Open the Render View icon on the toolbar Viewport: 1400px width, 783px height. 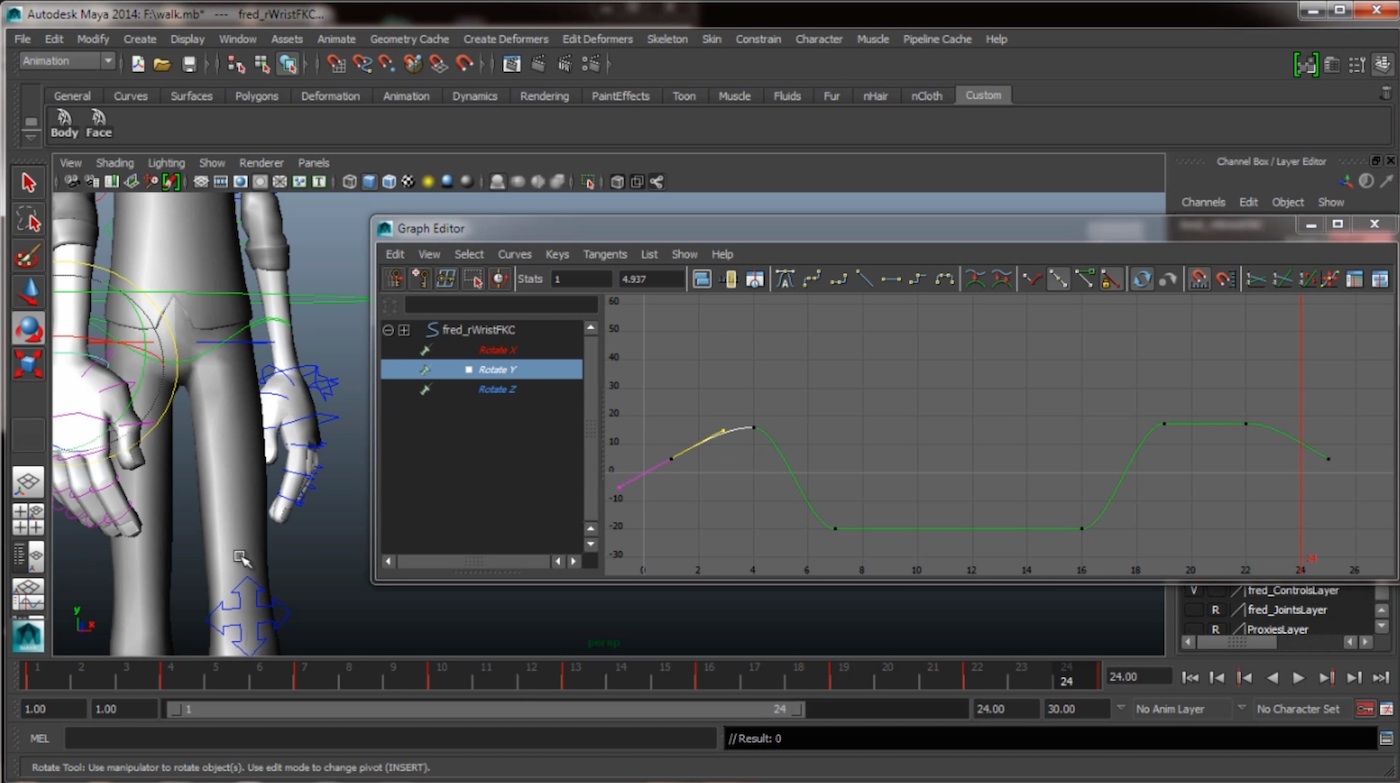click(510, 64)
